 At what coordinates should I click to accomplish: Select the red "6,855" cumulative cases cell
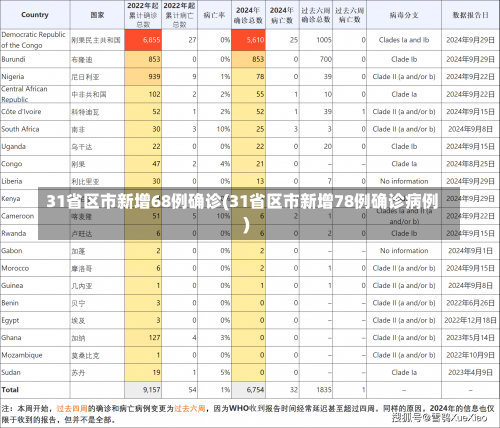point(143,40)
